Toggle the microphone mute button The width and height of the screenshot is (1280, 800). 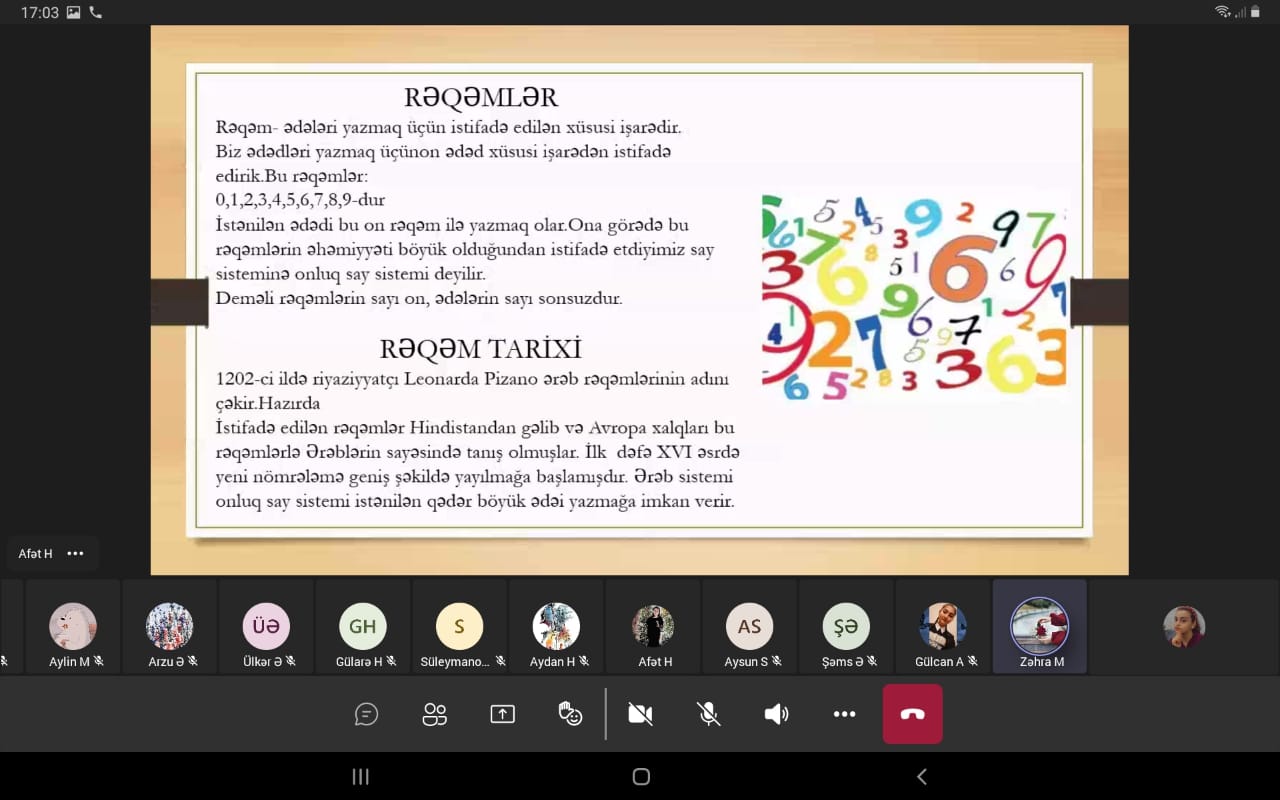[x=708, y=714]
